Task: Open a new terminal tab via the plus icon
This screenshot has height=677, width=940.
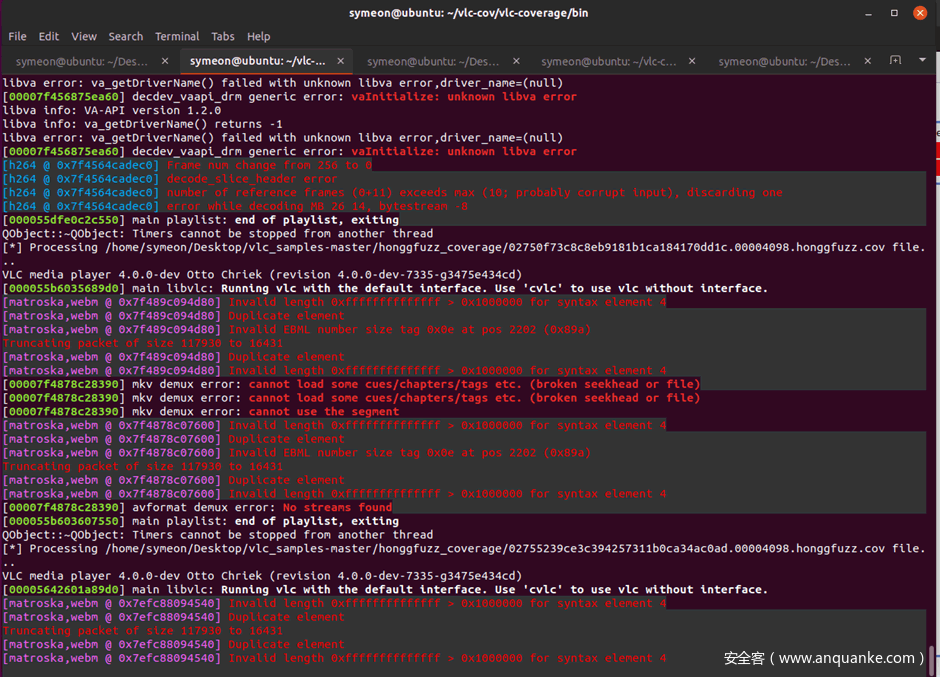Action: [x=895, y=61]
